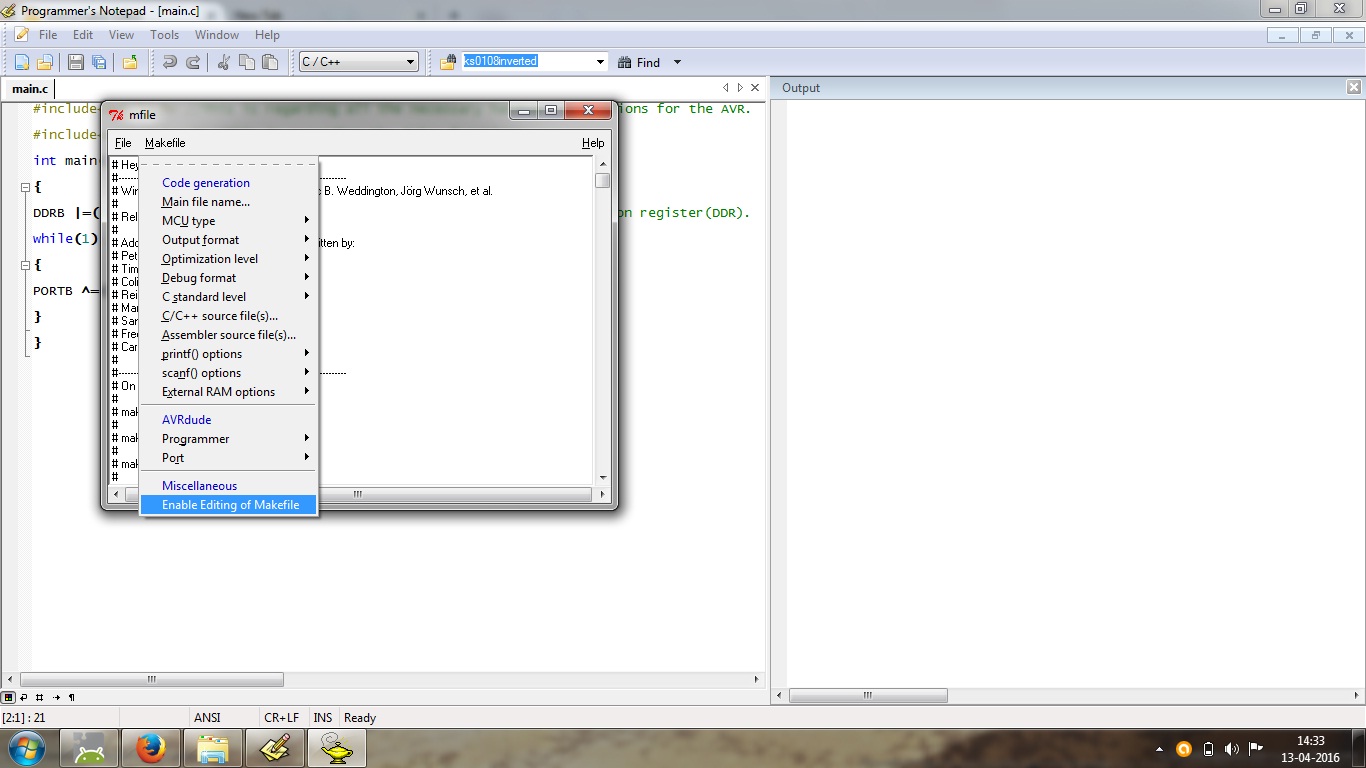Open the Find tool
Image resolution: width=1366 pixels, height=768 pixels.
tap(643, 61)
